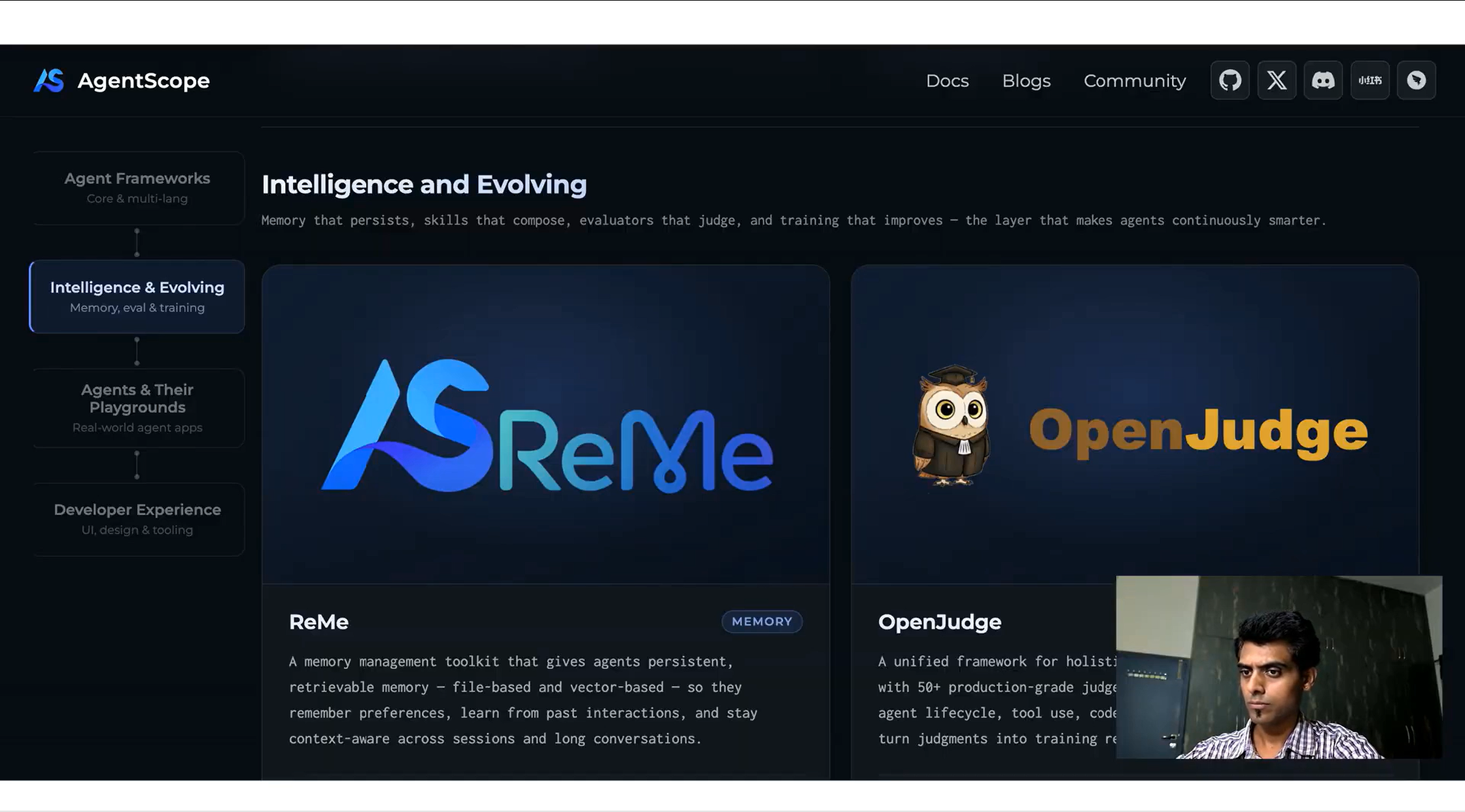The width and height of the screenshot is (1465, 812).
Task: Go to AgentScope home via title text
Action: 144,80
